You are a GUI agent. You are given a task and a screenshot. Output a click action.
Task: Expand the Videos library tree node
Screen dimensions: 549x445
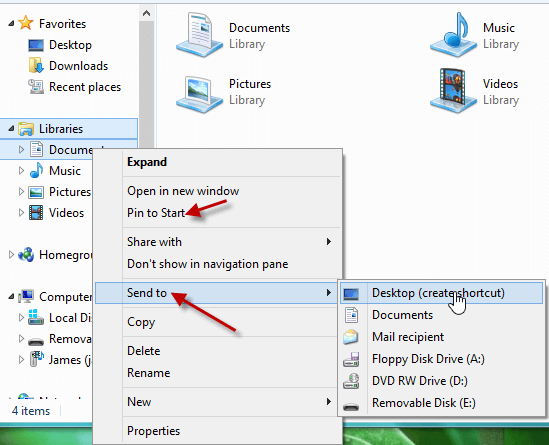coord(21,213)
